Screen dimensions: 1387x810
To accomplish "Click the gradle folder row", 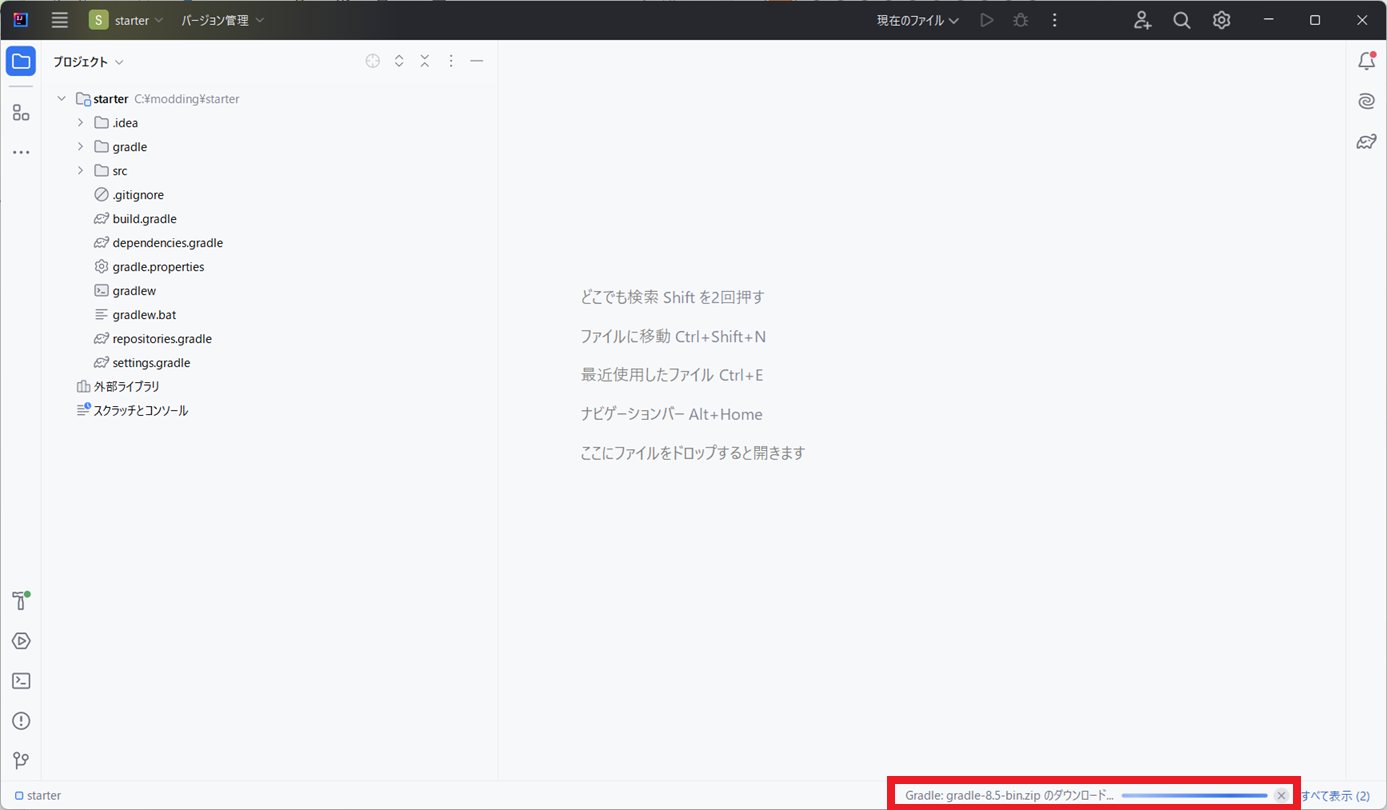I will click(270, 147).
